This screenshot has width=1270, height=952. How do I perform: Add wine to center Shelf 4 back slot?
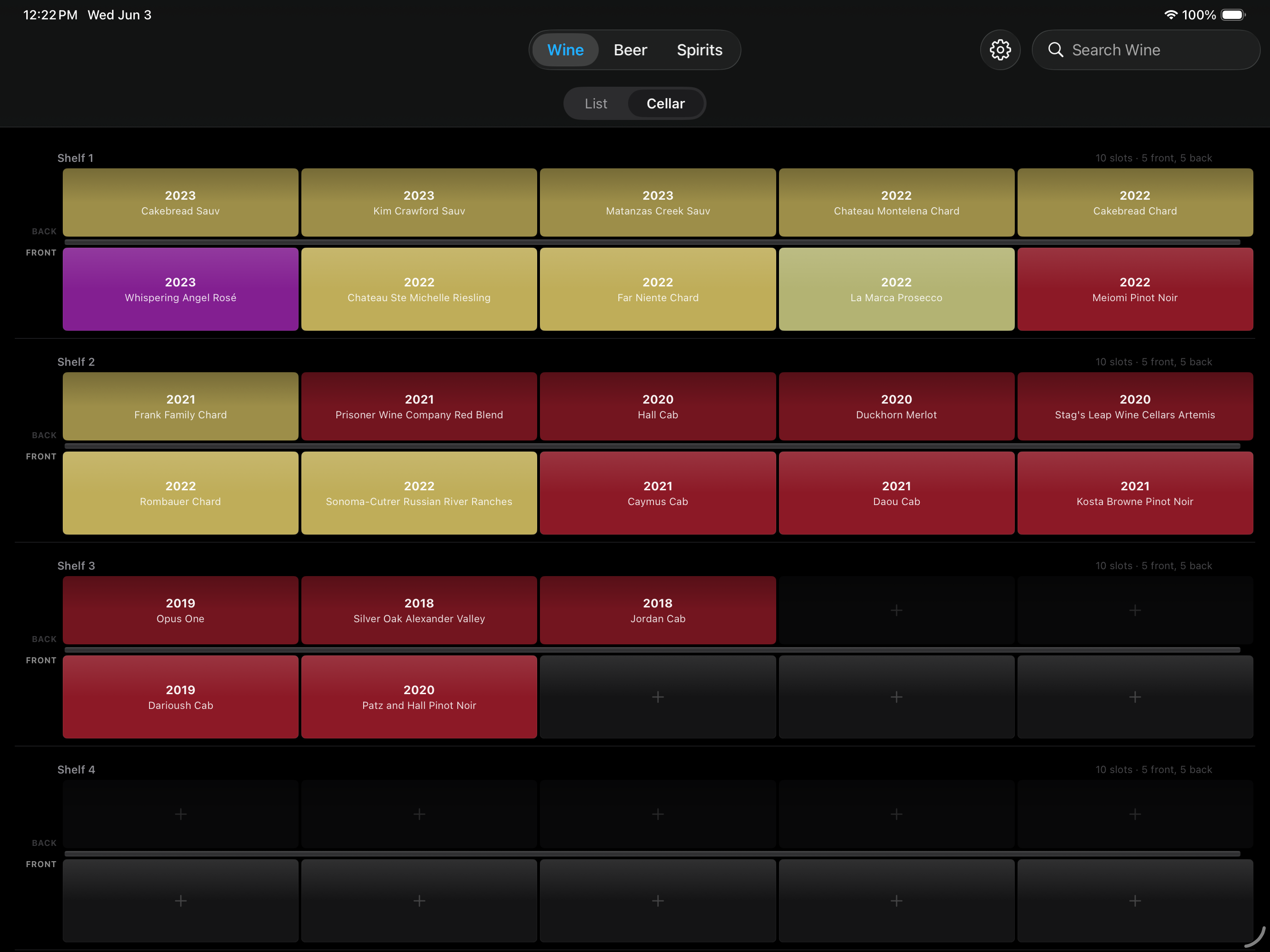[x=658, y=814]
